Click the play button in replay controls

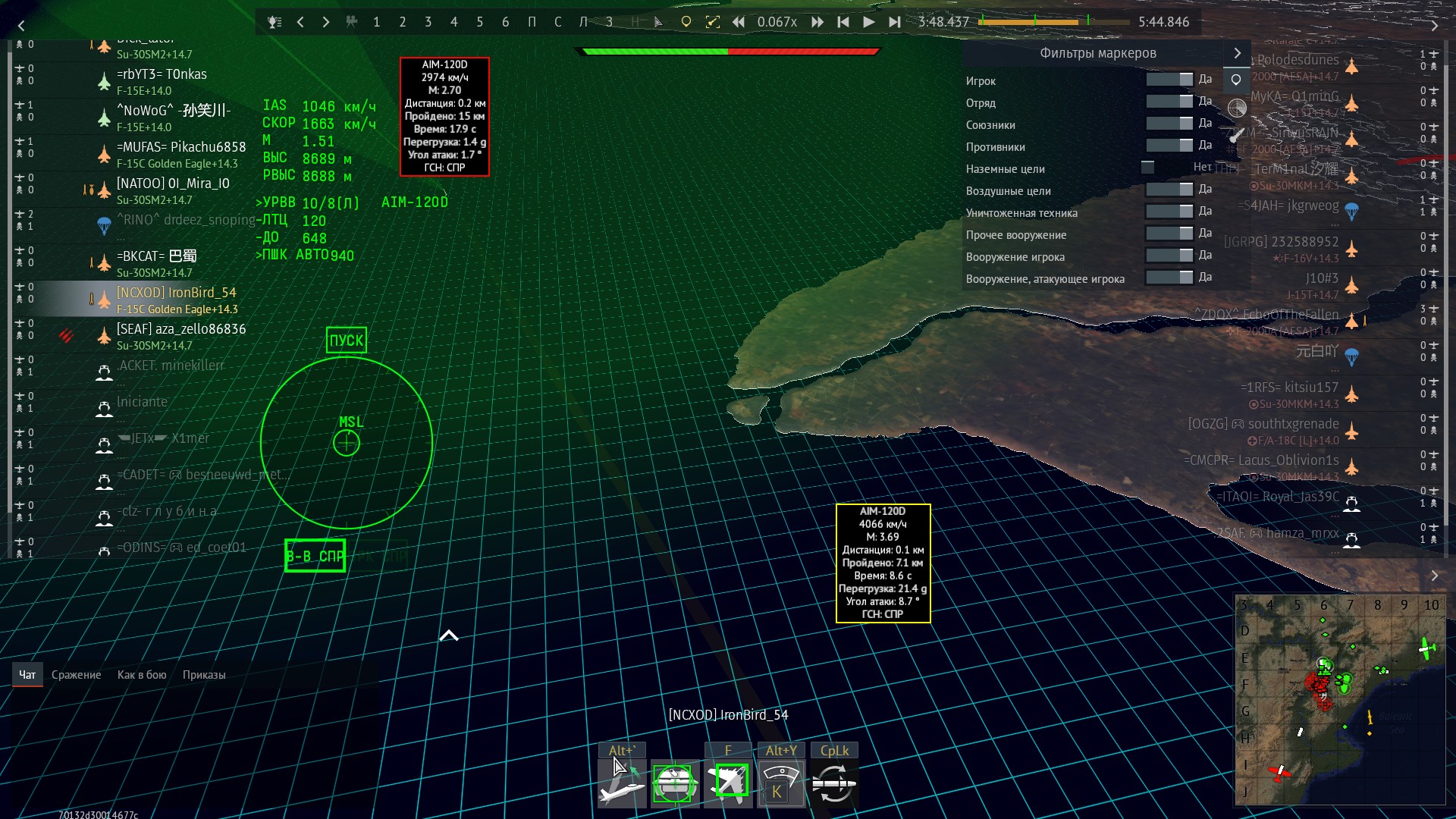pyautogui.click(x=868, y=22)
